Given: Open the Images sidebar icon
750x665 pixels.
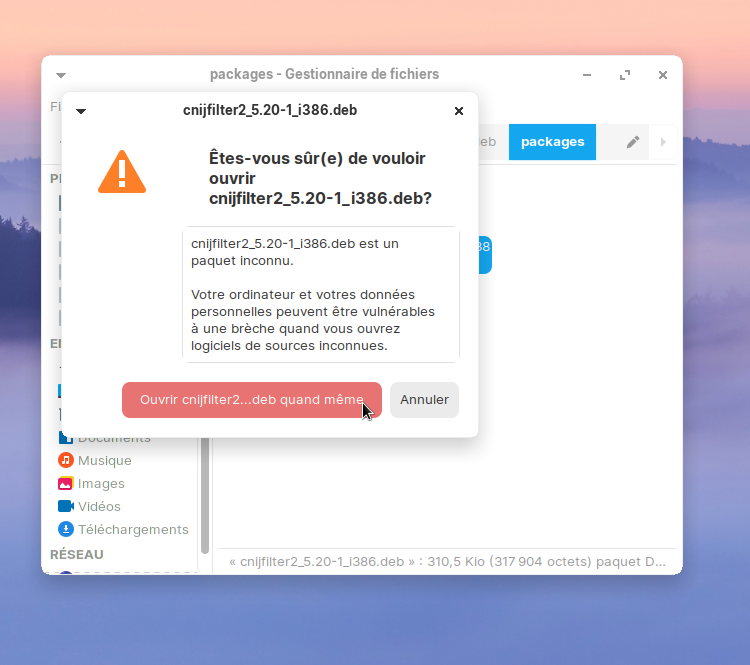Looking at the screenshot, I should (x=66, y=484).
